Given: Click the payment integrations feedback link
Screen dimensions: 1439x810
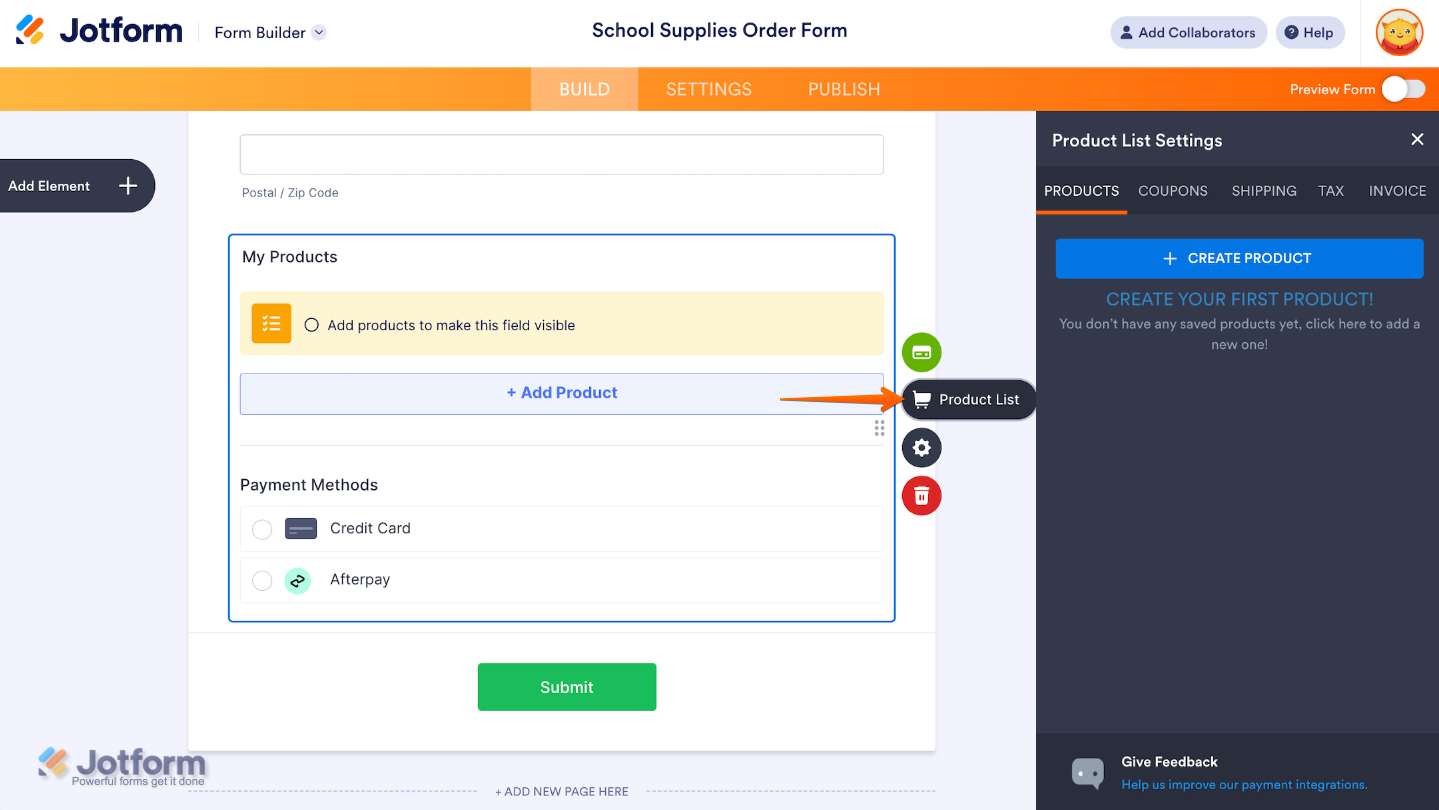Looking at the screenshot, I should tap(1243, 785).
